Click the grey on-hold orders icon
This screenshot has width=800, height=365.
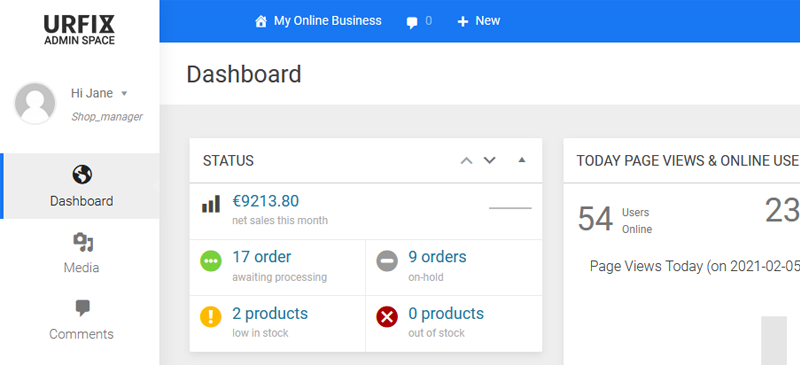pyautogui.click(x=387, y=261)
